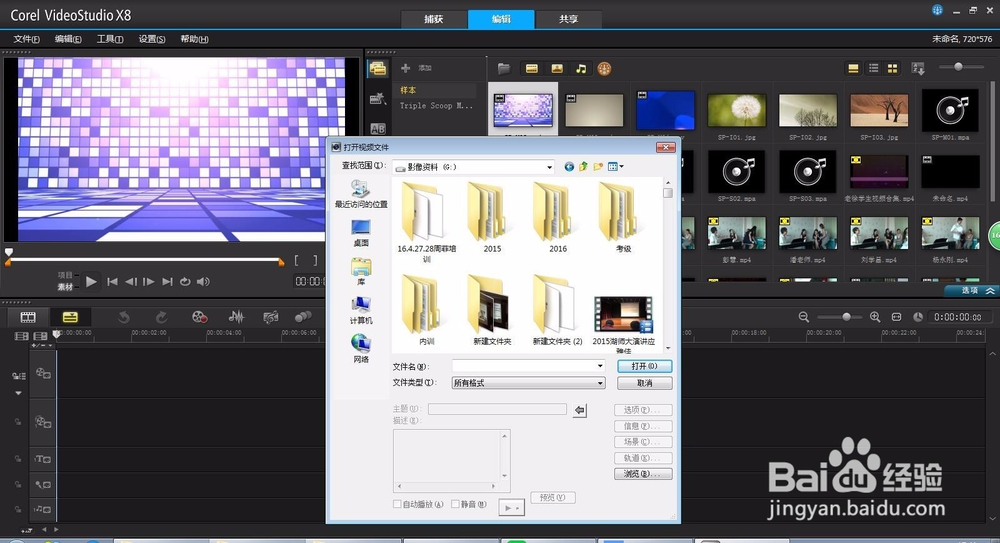Open the 文件(F) menu

tap(27, 39)
